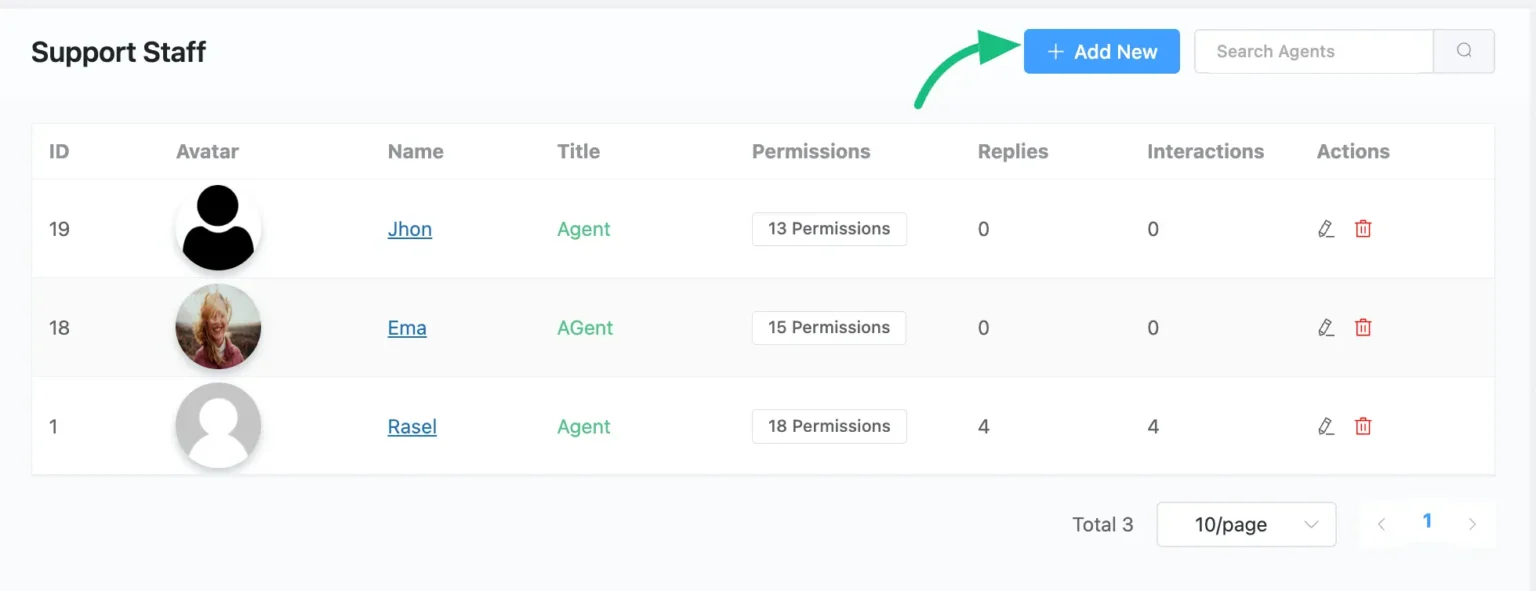Click the Add New button
The width and height of the screenshot is (1536, 591).
(x=1101, y=52)
